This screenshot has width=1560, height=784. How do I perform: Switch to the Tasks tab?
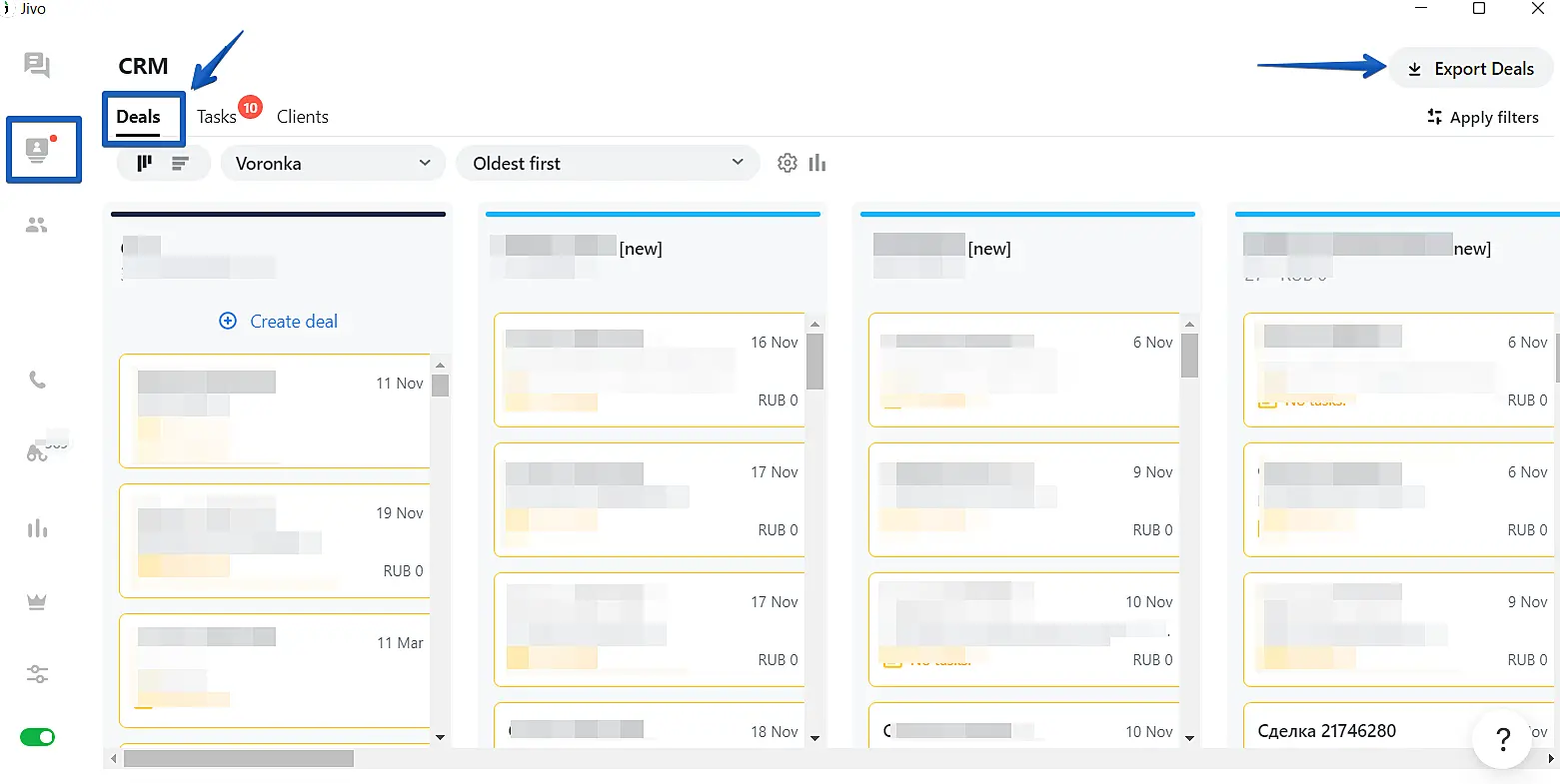(x=217, y=117)
